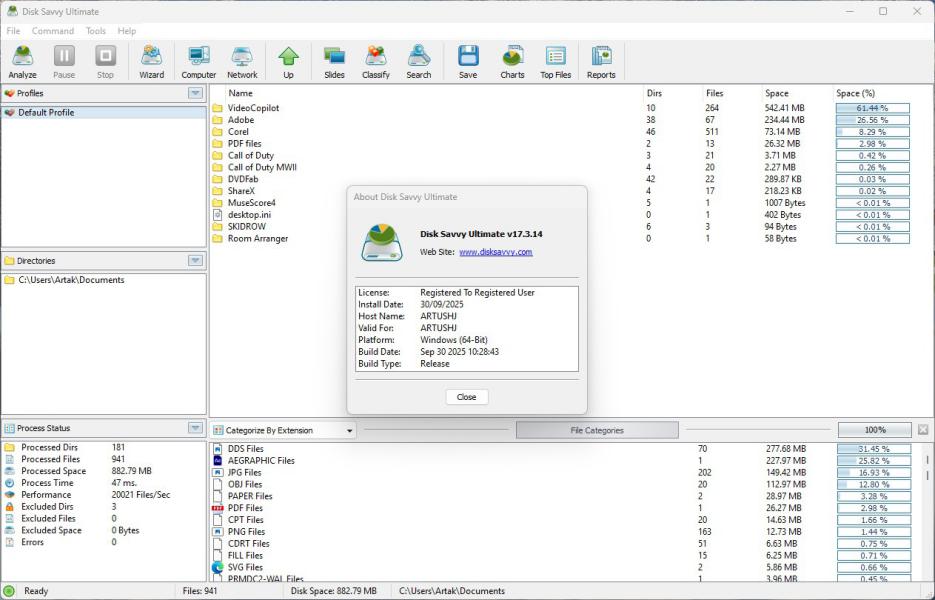The width and height of the screenshot is (935, 600).
Task: Open the Categorize By Extension combo box
Action: 284,430
